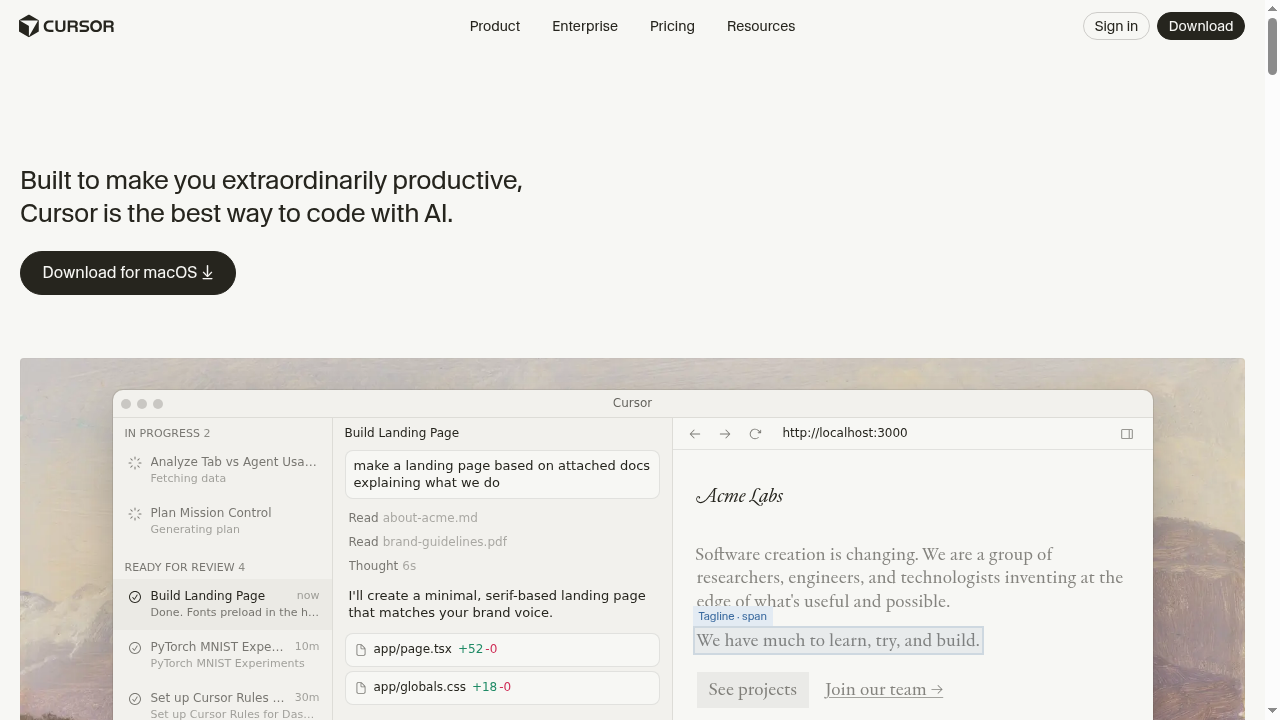Click Download for macOS
This screenshot has height=720, width=1280.
point(127,272)
